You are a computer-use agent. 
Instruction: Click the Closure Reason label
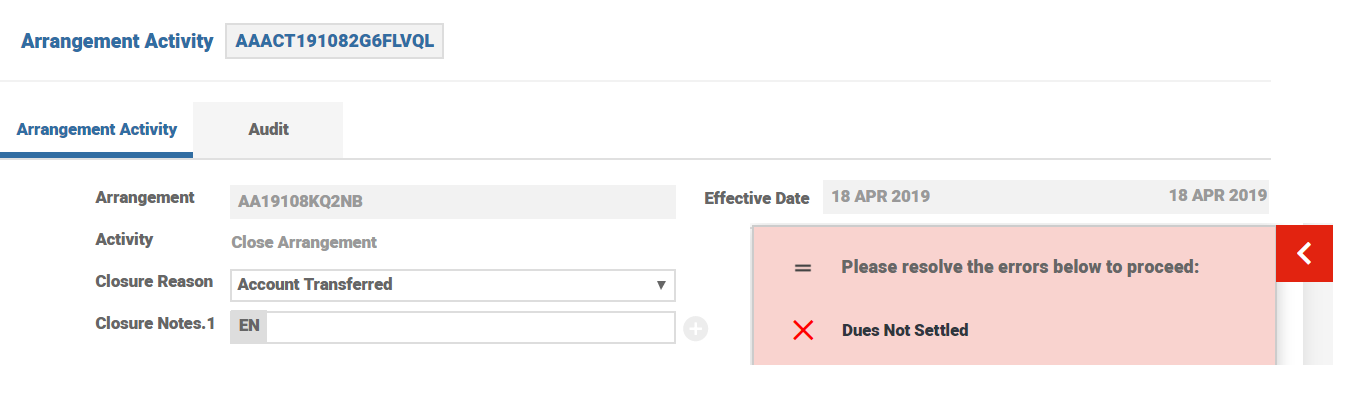(x=154, y=282)
